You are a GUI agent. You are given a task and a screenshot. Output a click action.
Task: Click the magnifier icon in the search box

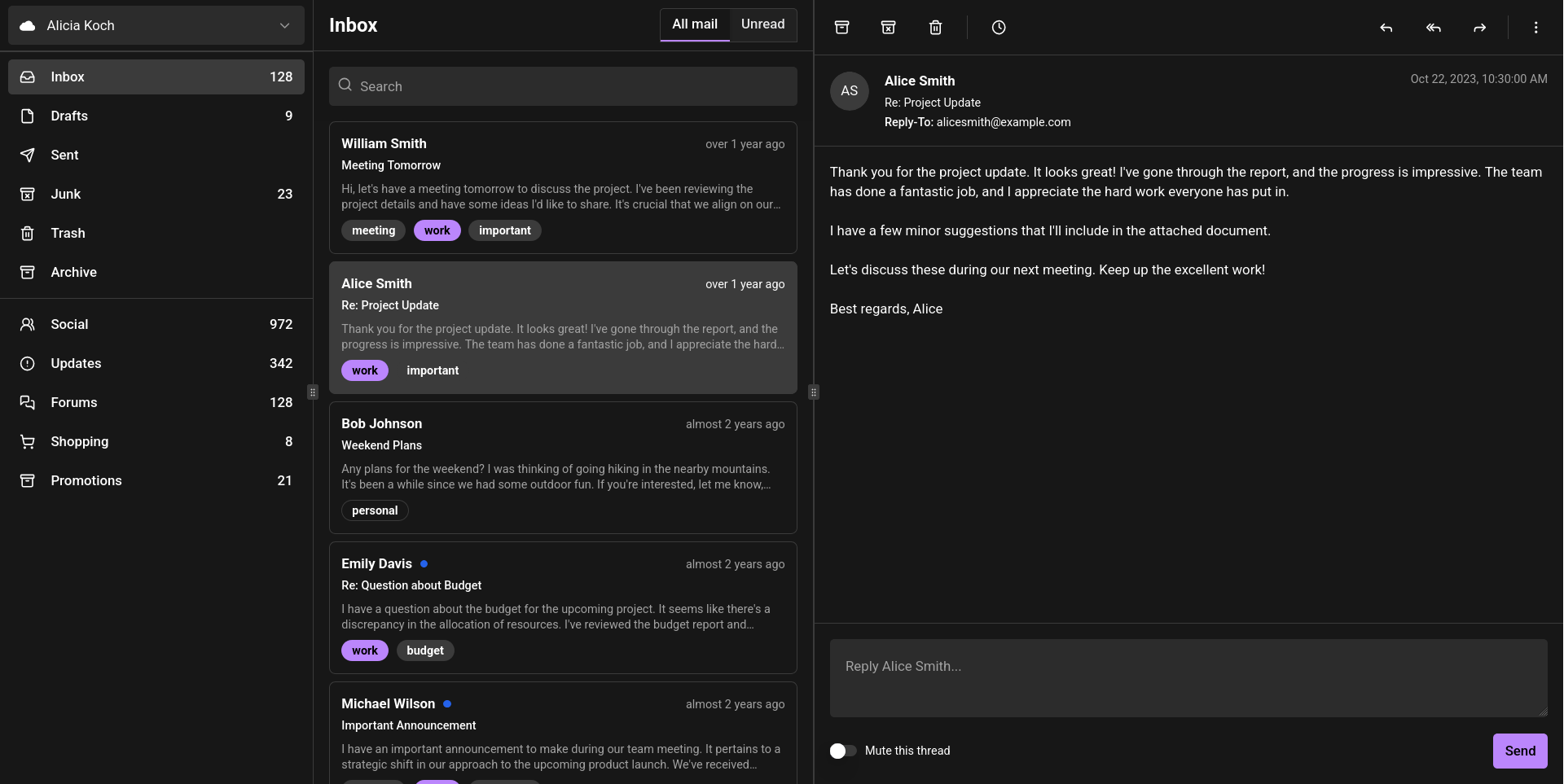coord(345,85)
